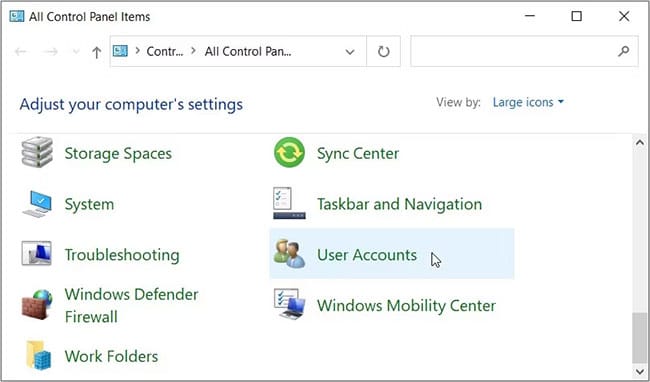This screenshot has height=382, width=650.
Task: Open the Windows Defender Firewall brick wall icon
Action: (x=37, y=305)
